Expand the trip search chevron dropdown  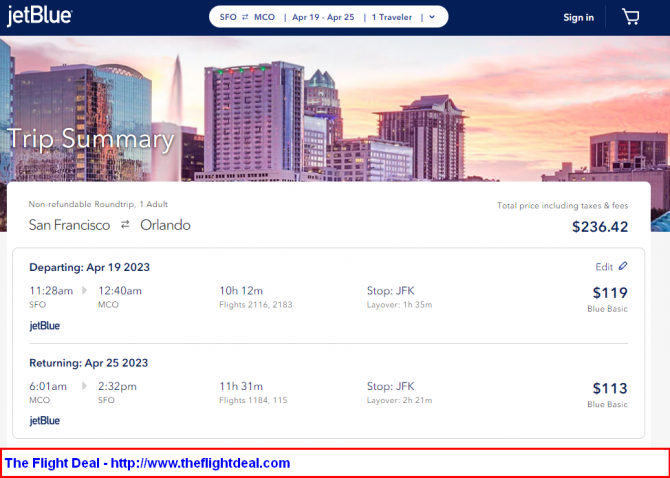coord(432,17)
